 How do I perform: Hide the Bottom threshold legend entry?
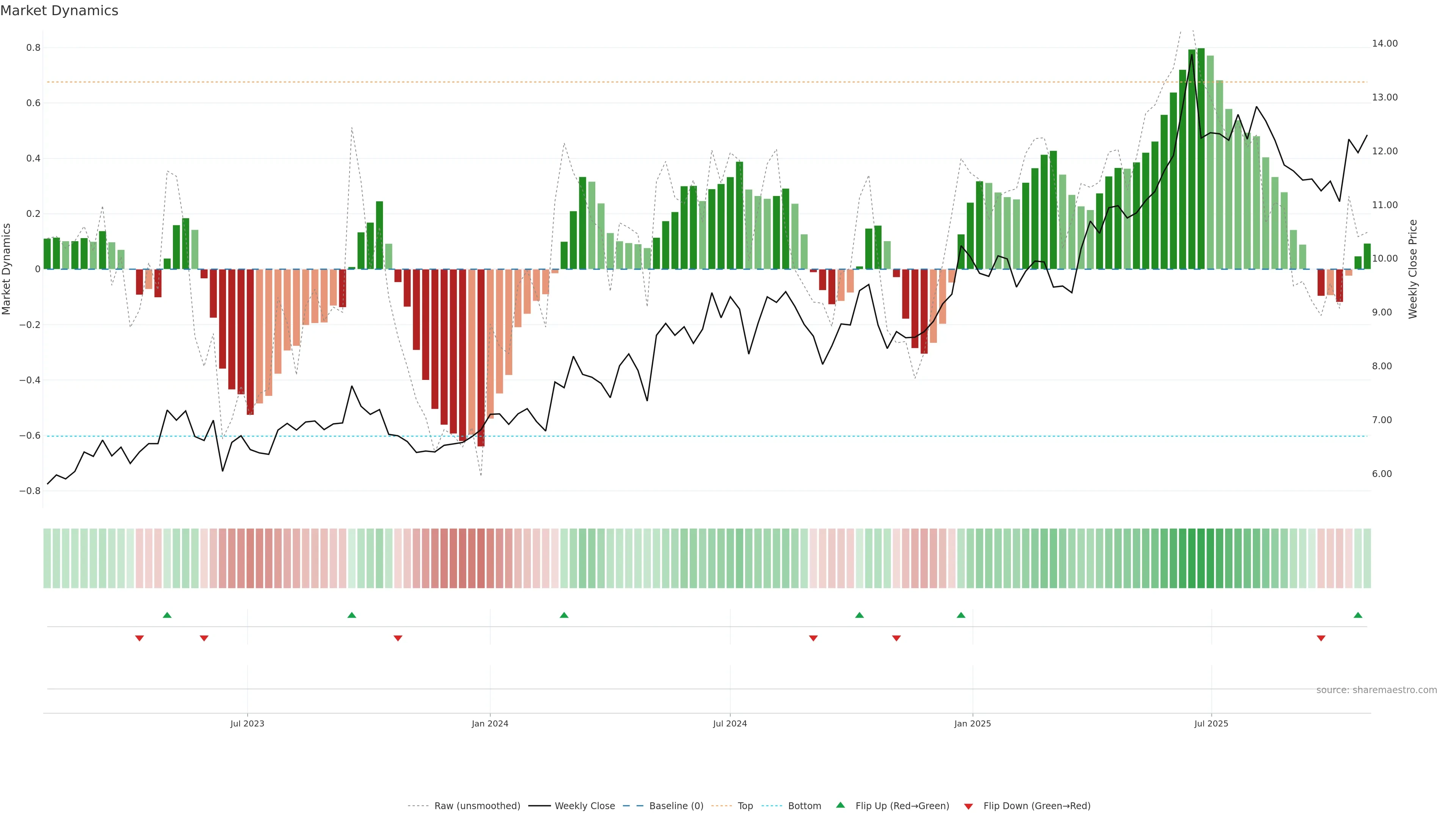tap(804, 806)
